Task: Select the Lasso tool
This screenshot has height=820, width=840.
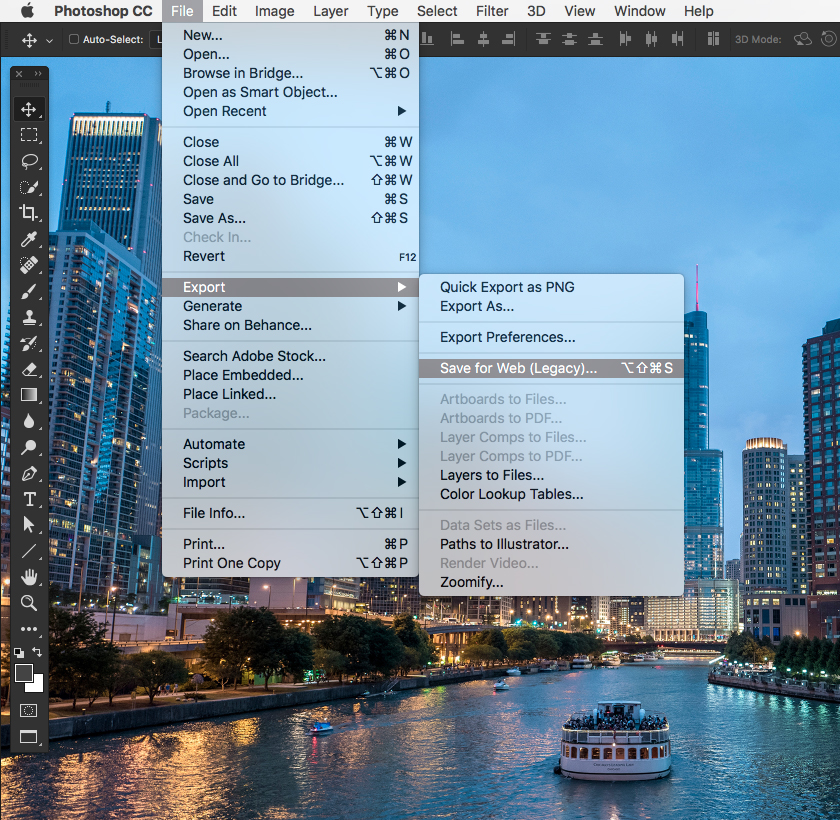Action: point(29,161)
